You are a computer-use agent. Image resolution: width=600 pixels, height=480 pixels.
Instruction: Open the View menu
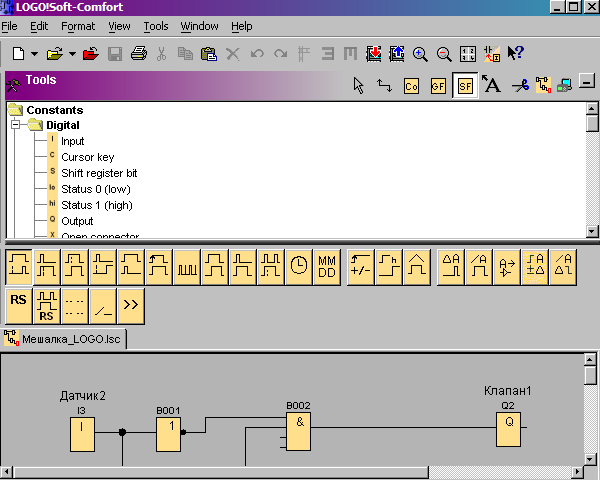[119, 26]
